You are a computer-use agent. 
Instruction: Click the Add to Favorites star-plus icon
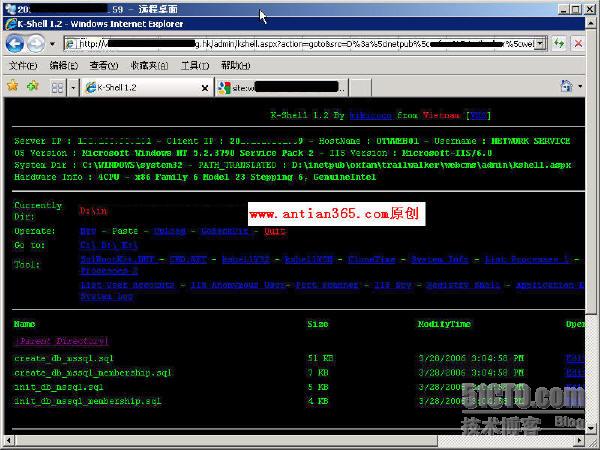[x=33, y=86]
